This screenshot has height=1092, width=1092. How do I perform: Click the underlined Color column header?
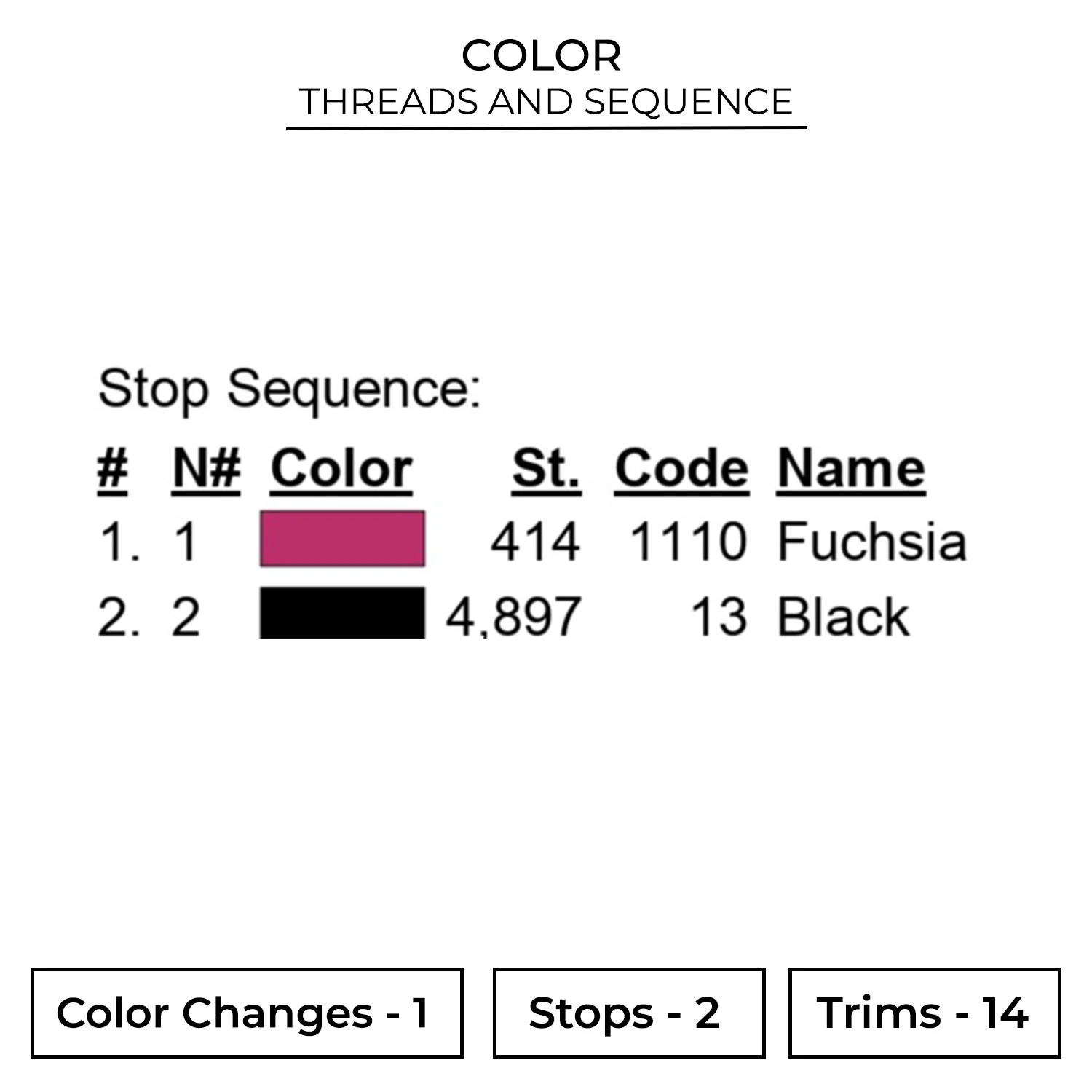pos(341,469)
